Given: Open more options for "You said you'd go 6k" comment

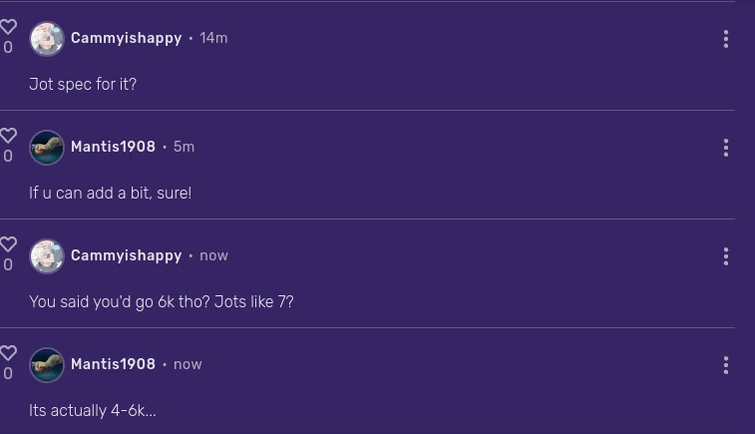Looking at the screenshot, I should (725, 256).
